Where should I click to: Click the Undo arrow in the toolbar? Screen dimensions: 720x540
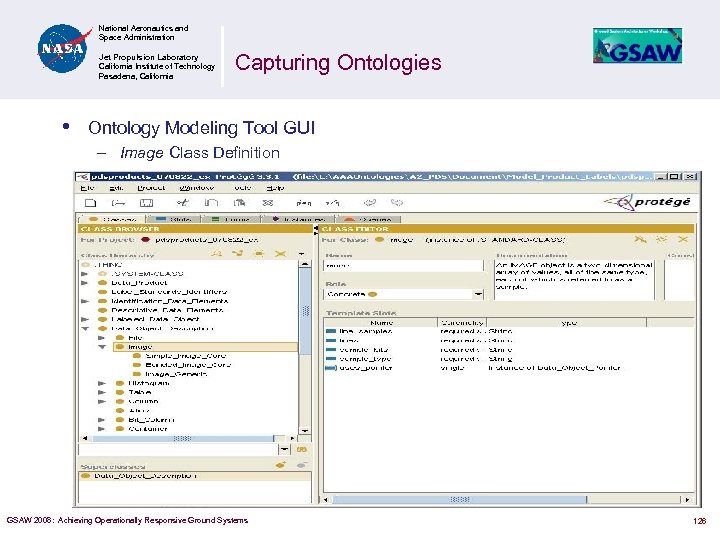point(370,202)
